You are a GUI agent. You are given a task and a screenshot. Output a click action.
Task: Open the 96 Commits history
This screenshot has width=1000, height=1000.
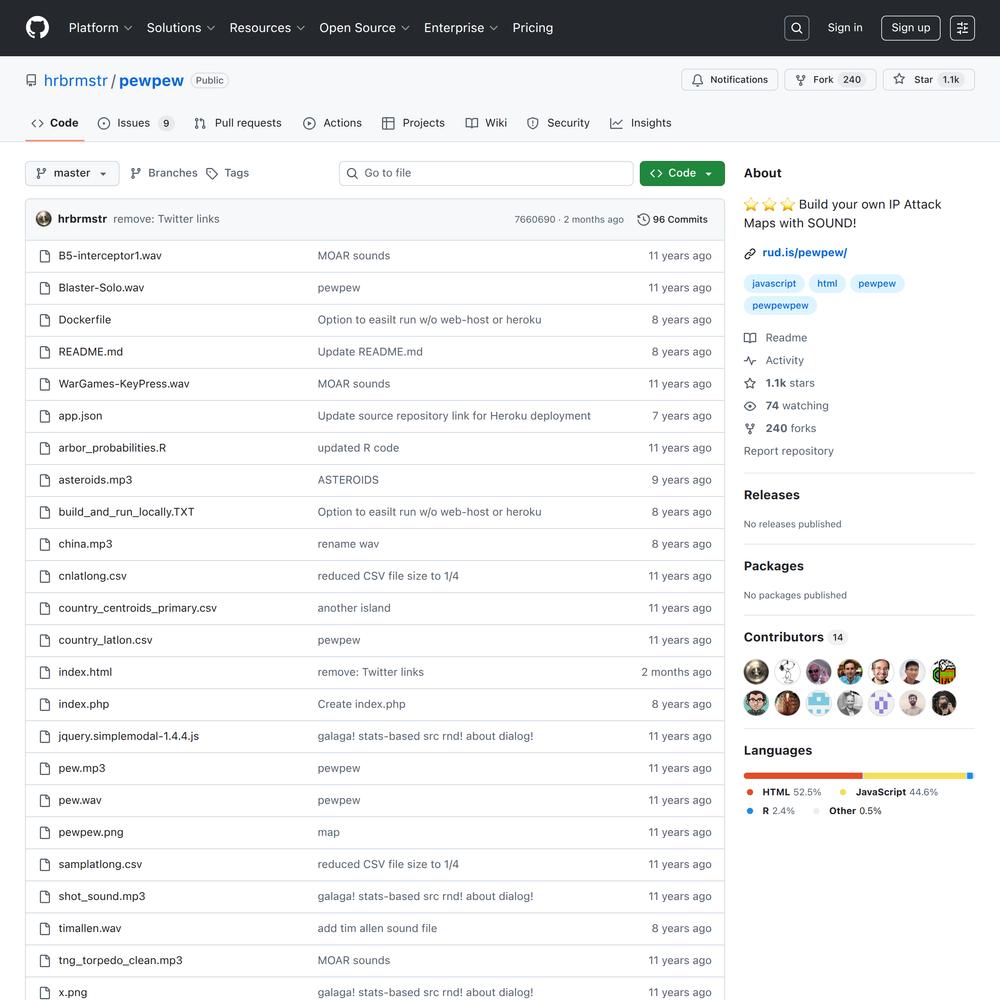672,219
